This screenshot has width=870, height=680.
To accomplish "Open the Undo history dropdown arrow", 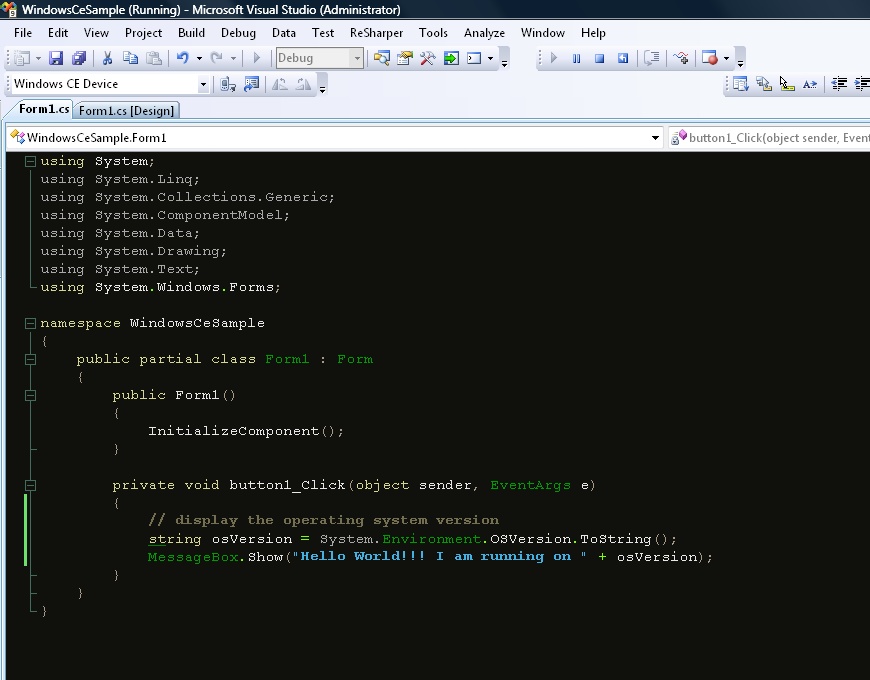I will coord(199,58).
